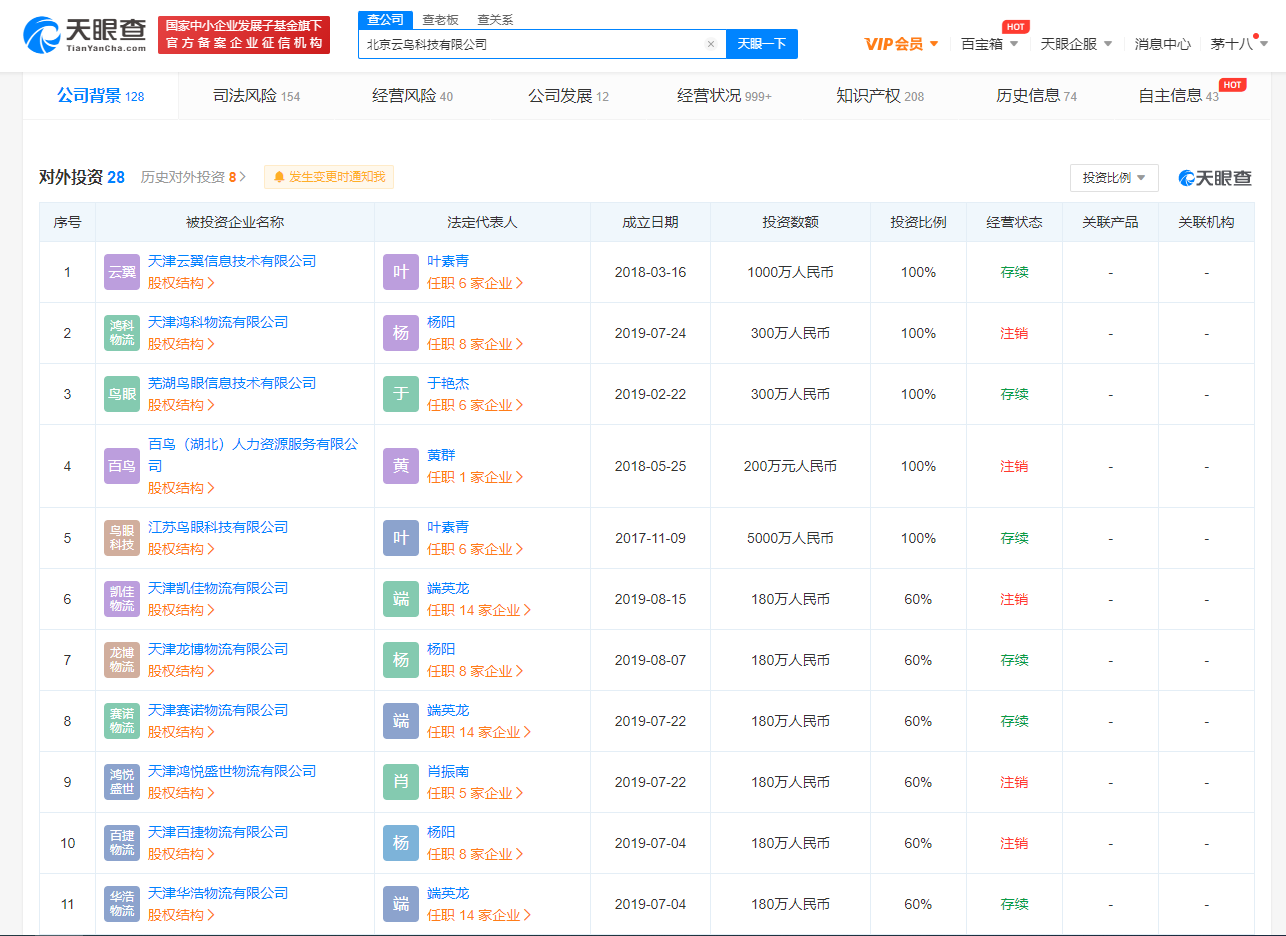
Task: Click the 鸿悦盛世 company logo badge
Action: pos(122,782)
